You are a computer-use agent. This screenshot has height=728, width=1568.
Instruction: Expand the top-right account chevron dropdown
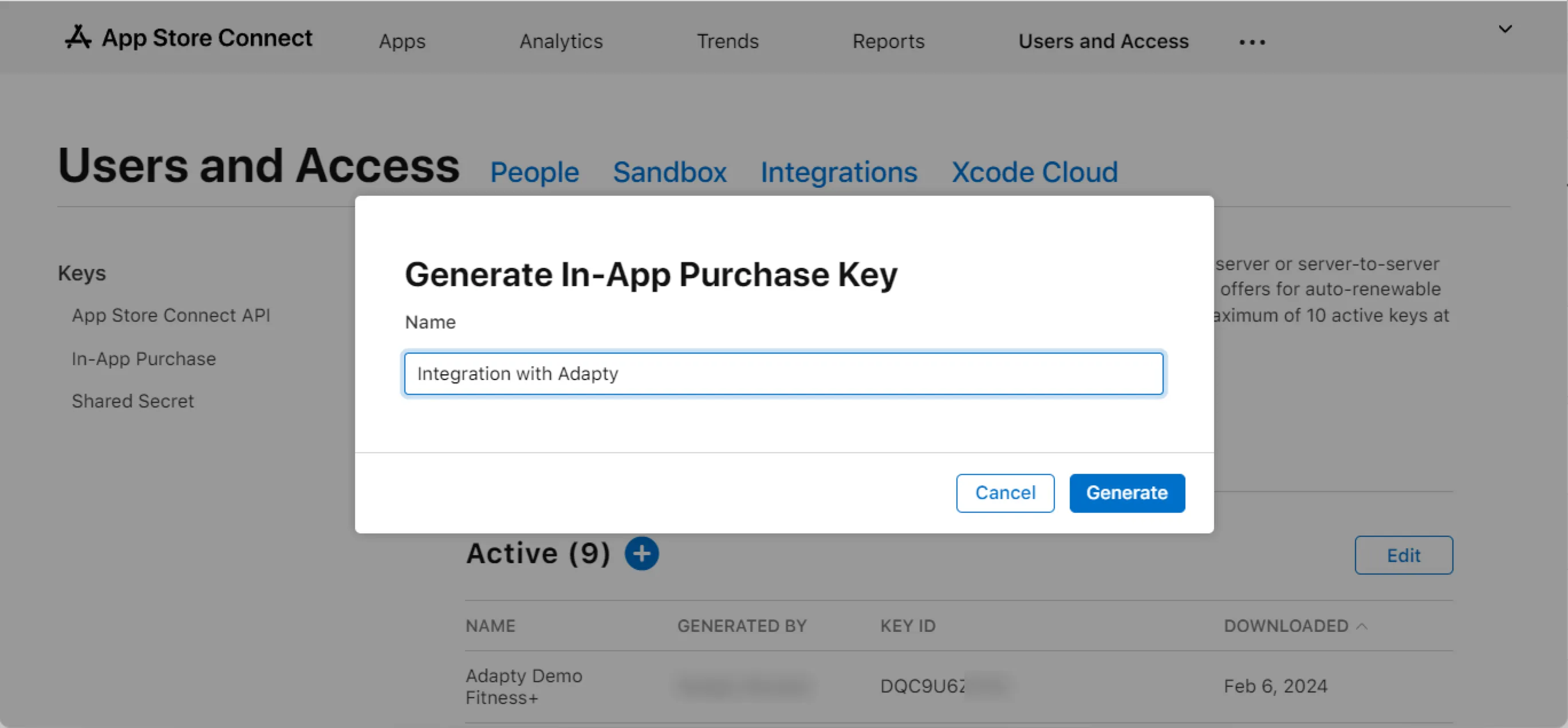pyautogui.click(x=1504, y=29)
